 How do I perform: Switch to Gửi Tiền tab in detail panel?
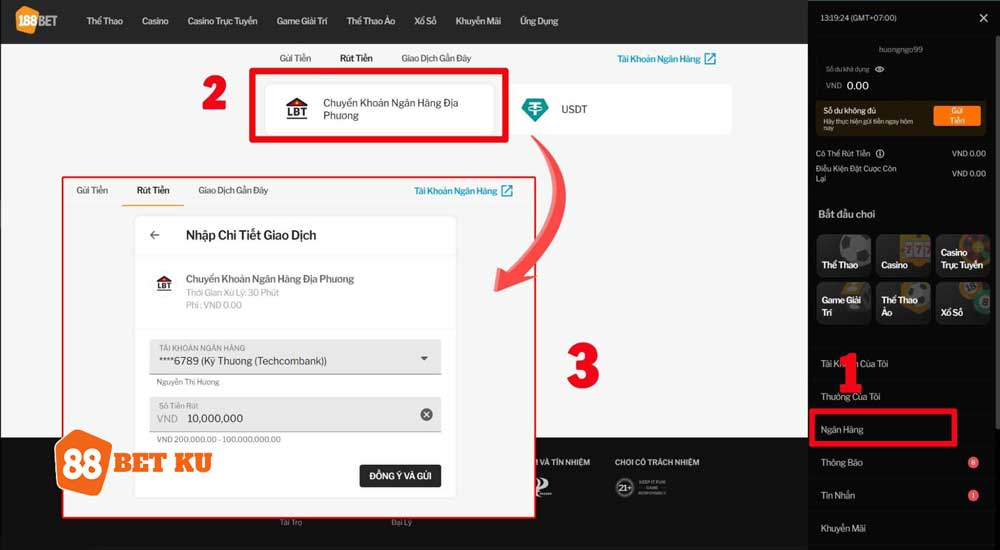coord(92,190)
